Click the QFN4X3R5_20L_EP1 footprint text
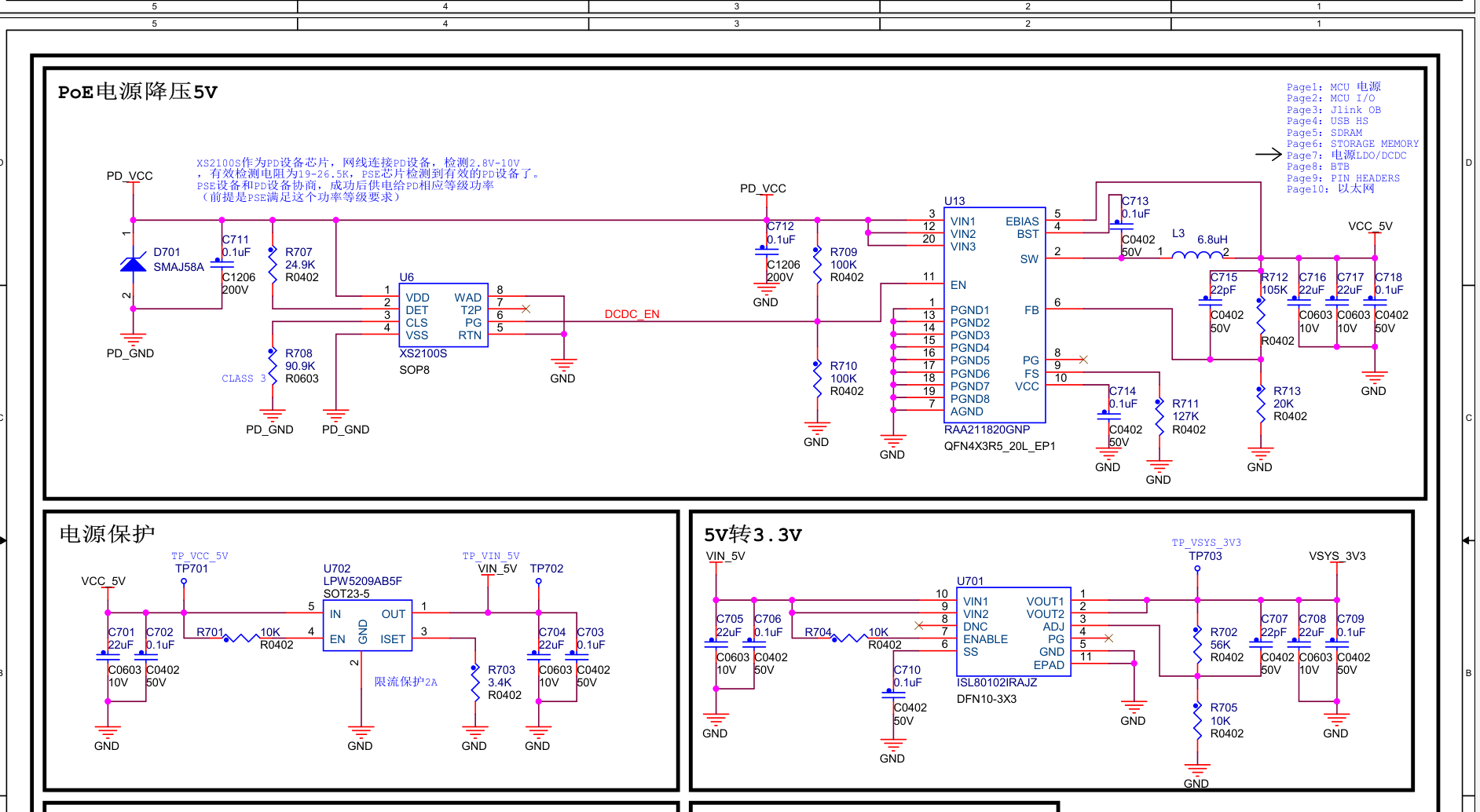The width and height of the screenshot is (1480, 812). pyautogui.click(x=999, y=446)
